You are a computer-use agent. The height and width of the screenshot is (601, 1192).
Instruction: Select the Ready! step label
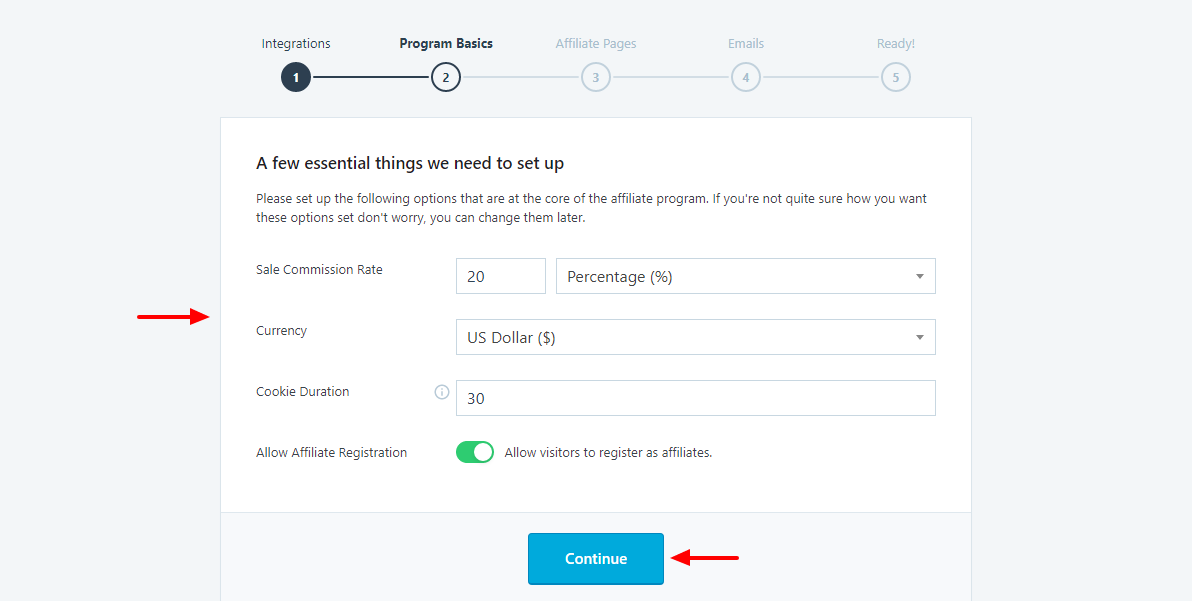[896, 44]
